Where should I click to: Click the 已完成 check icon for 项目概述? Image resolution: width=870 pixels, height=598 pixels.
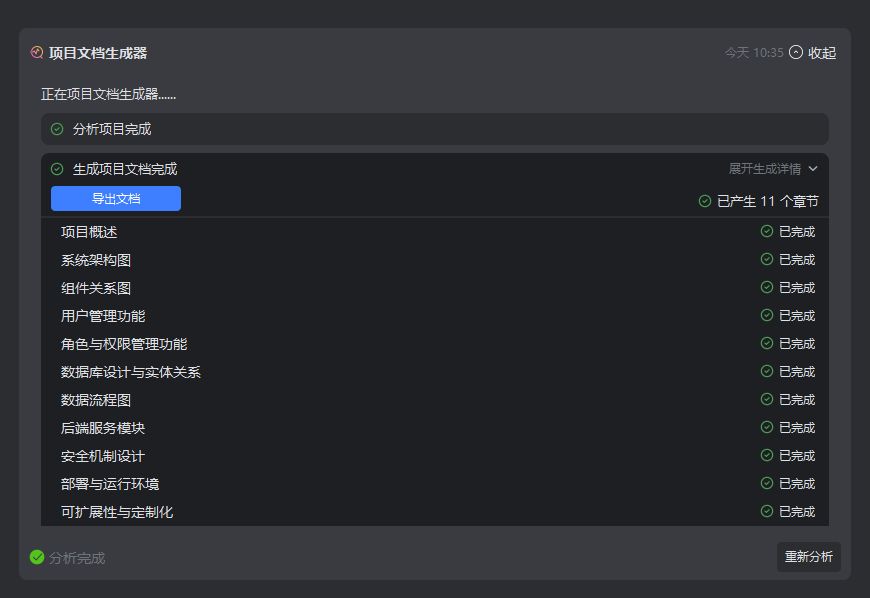point(767,231)
